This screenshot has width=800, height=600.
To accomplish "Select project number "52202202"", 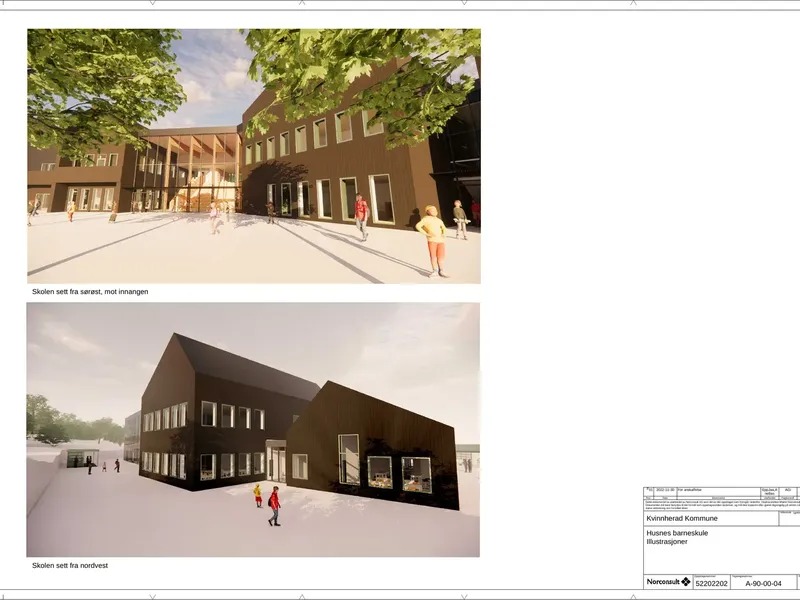I will 712,583.
